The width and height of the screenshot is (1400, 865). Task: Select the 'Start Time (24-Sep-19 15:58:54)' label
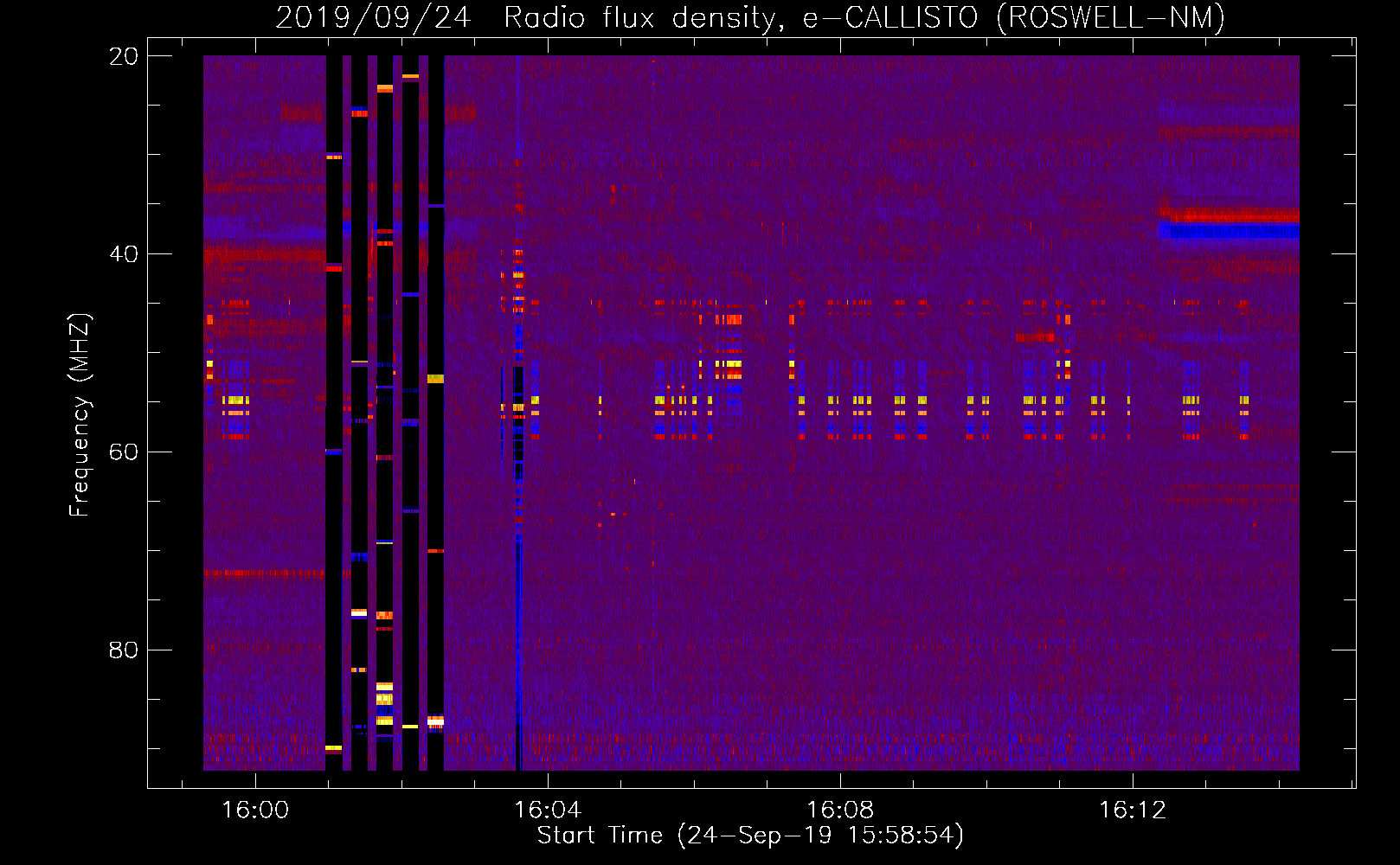click(x=750, y=836)
